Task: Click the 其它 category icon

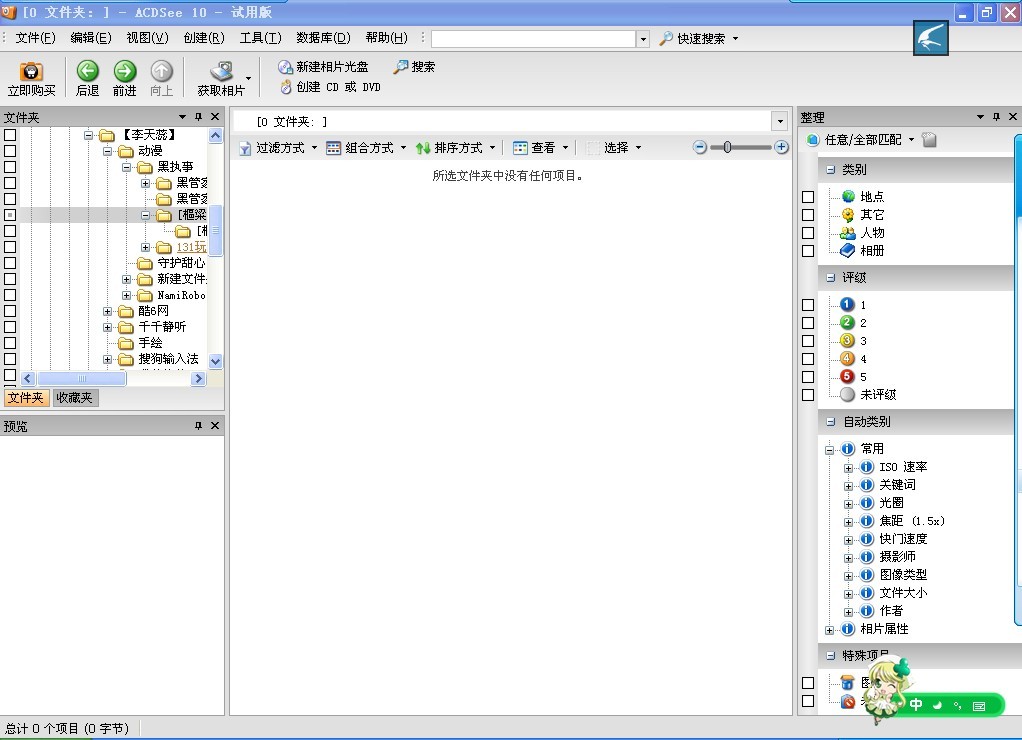Action: coord(848,215)
